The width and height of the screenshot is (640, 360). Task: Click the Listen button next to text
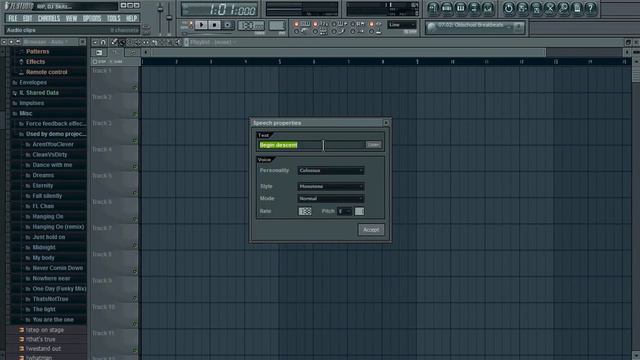pyautogui.click(x=373, y=145)
